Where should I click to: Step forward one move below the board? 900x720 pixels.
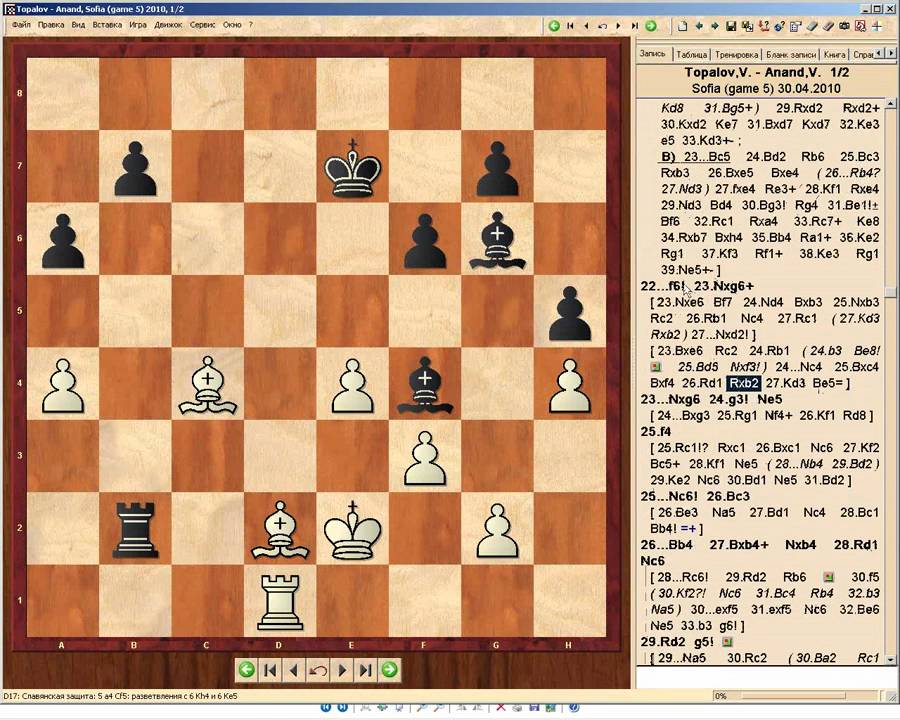pyautogui.click(x=342, y=670)
